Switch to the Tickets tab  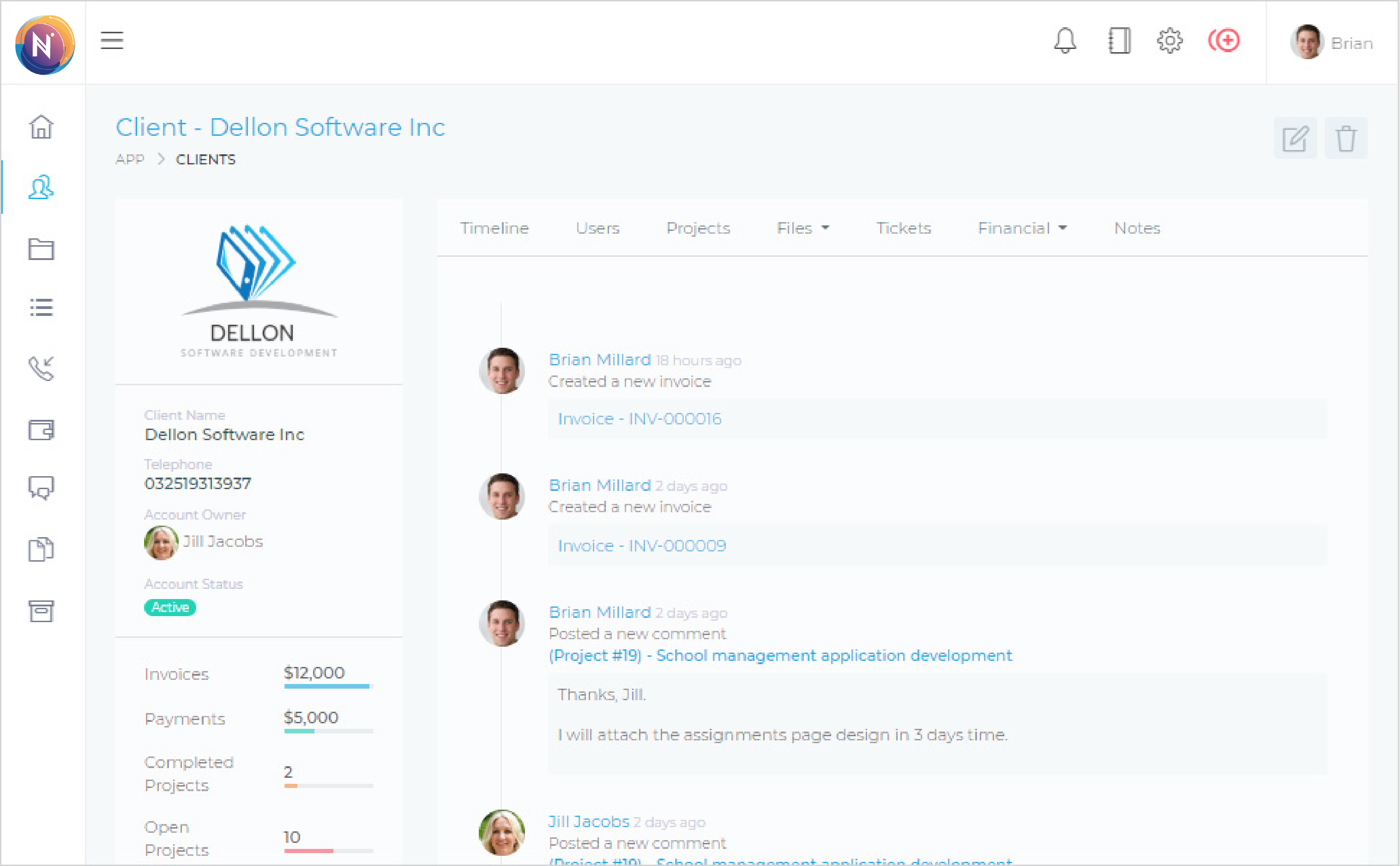903,228
